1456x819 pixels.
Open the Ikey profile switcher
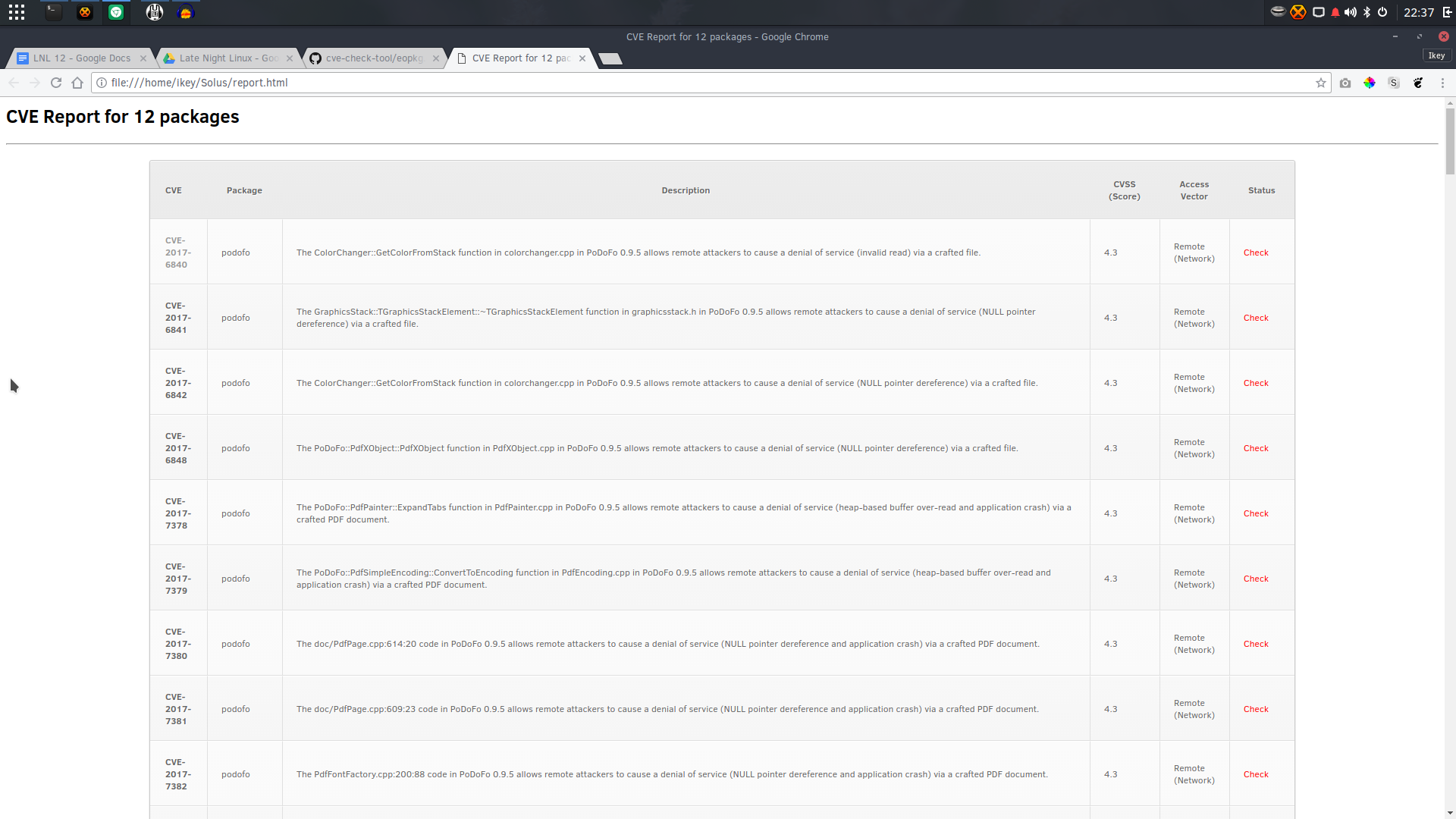(x=1436, y=55)
